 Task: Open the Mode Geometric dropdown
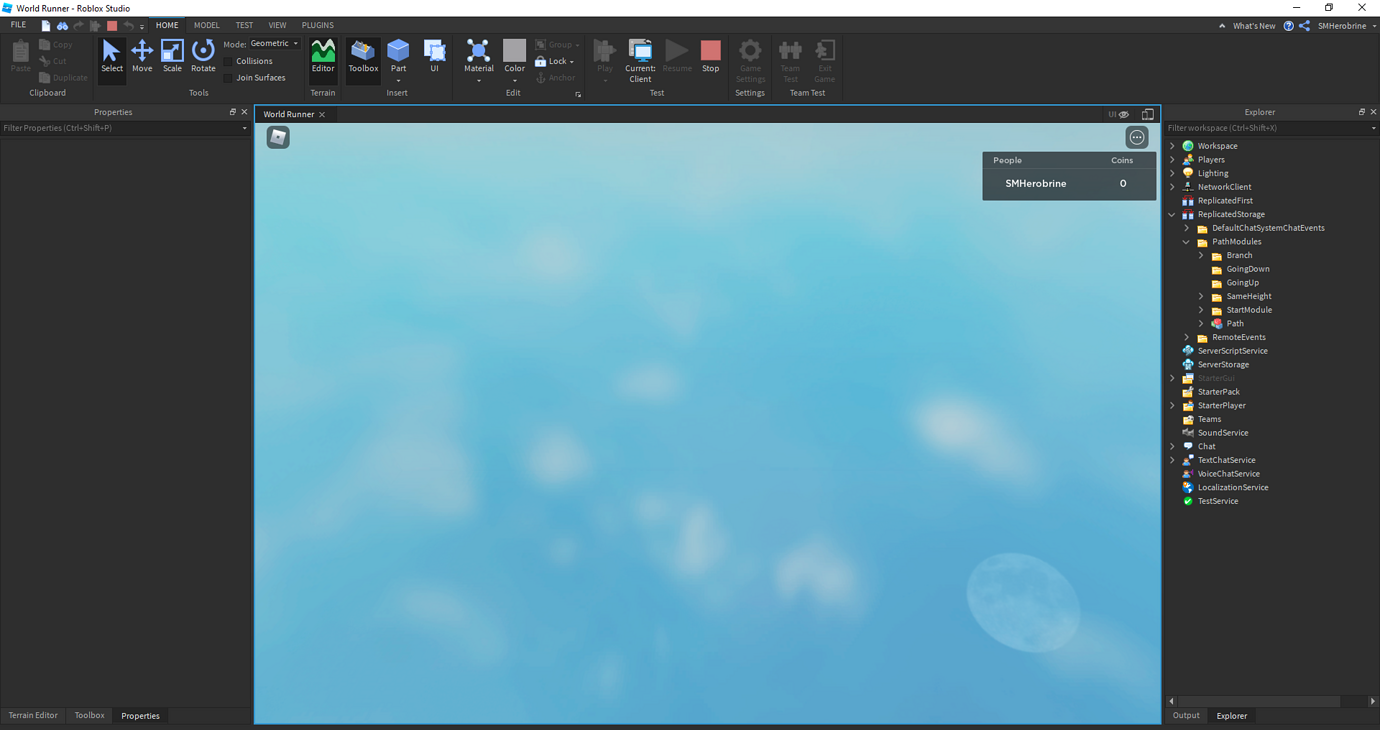[272, 43]
